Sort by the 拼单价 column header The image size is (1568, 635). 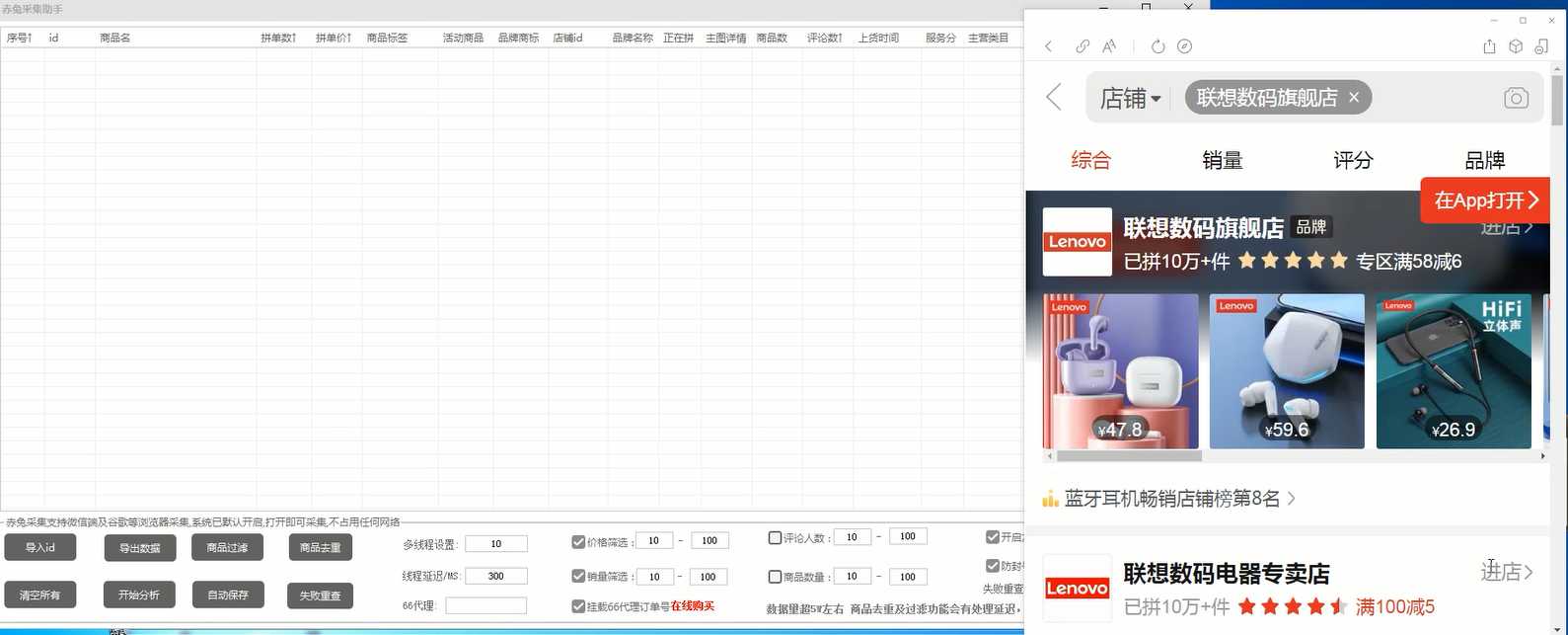pyautogui.click(x=334, y=38)
